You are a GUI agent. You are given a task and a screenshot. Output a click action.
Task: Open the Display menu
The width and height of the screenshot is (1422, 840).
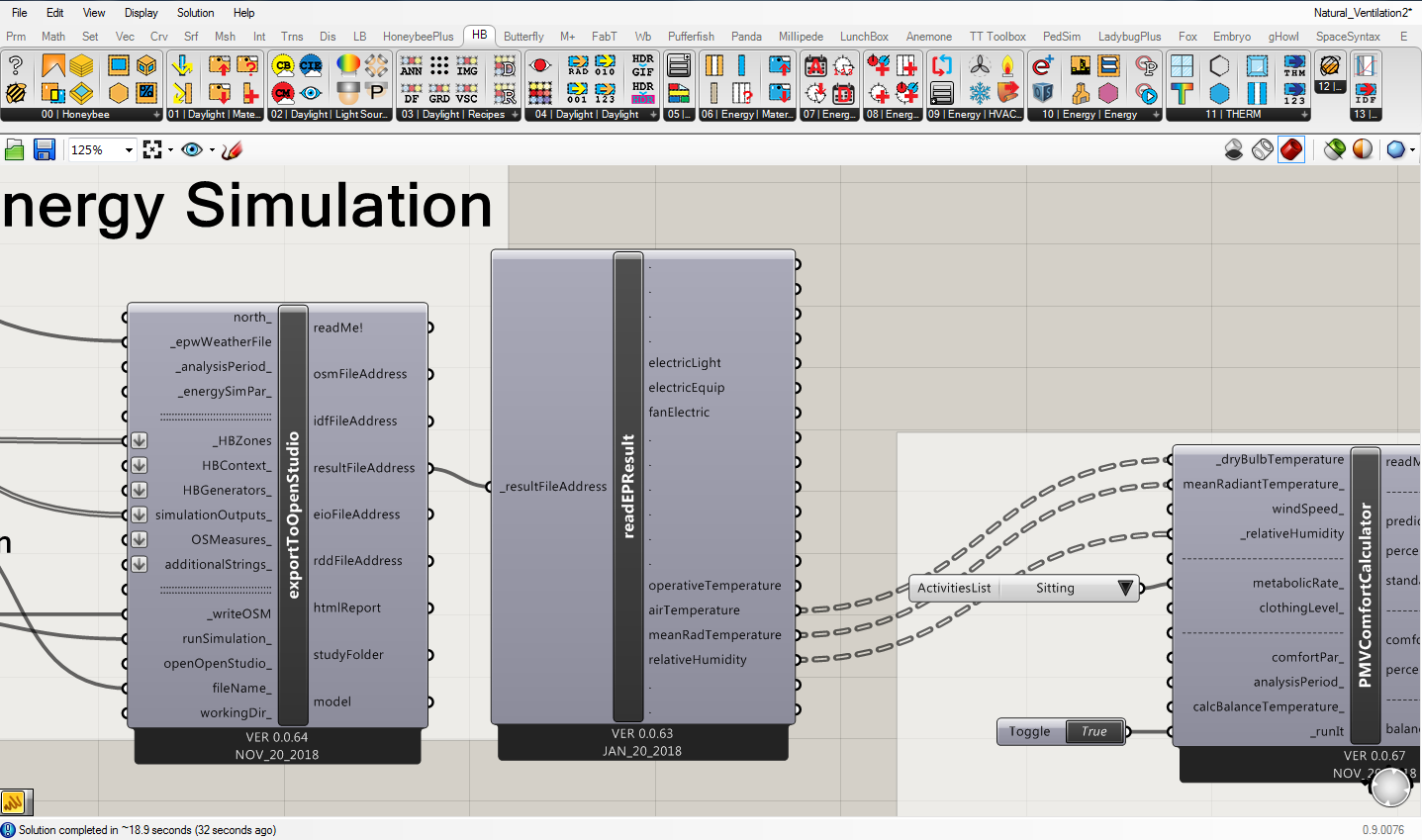(x=142, y=13)
